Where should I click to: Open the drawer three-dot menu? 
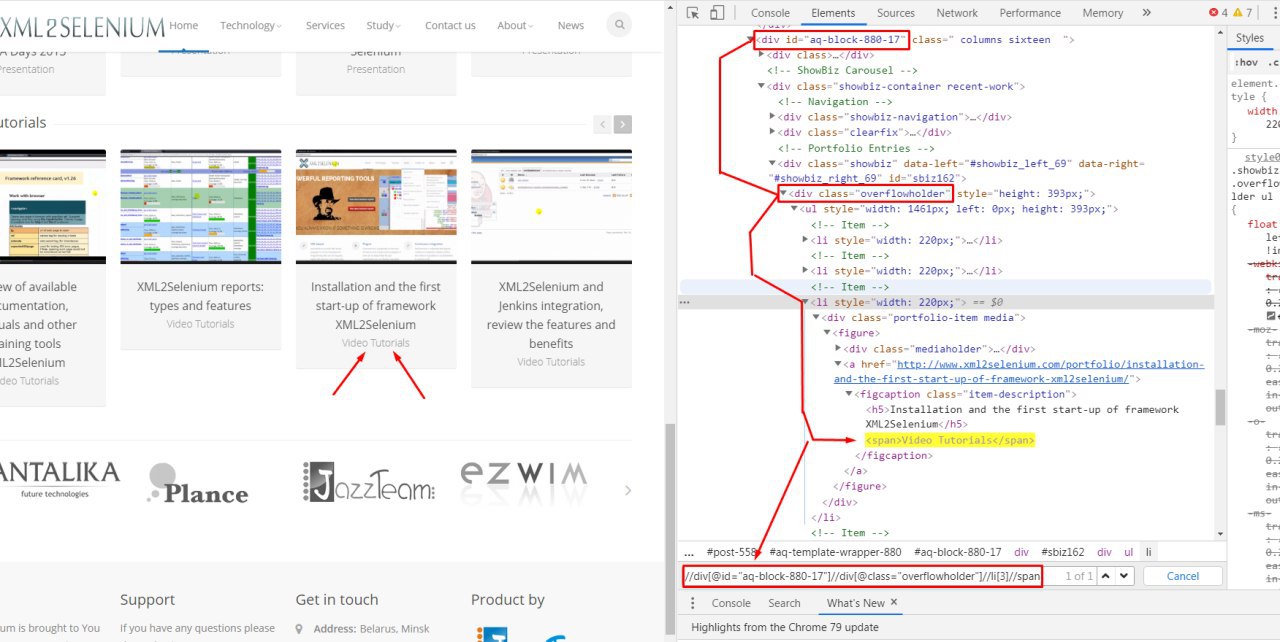point(692,603)
